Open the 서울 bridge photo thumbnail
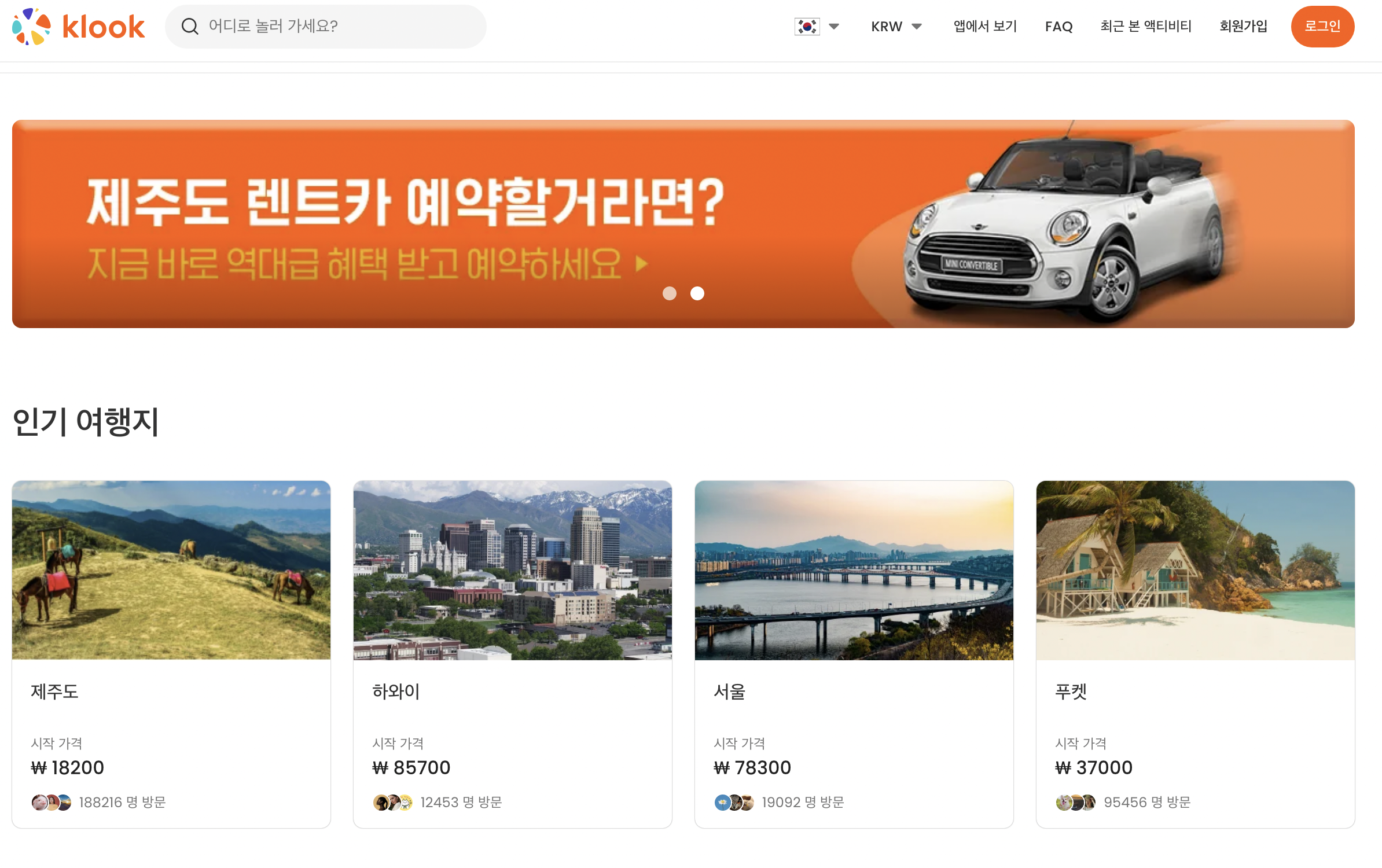The image size is (1382, 868). [854, 570]
